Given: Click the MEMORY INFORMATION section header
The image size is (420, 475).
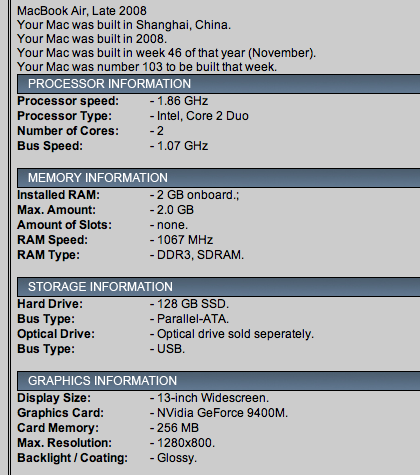Looking at the screenshot, I should [219, 178].
